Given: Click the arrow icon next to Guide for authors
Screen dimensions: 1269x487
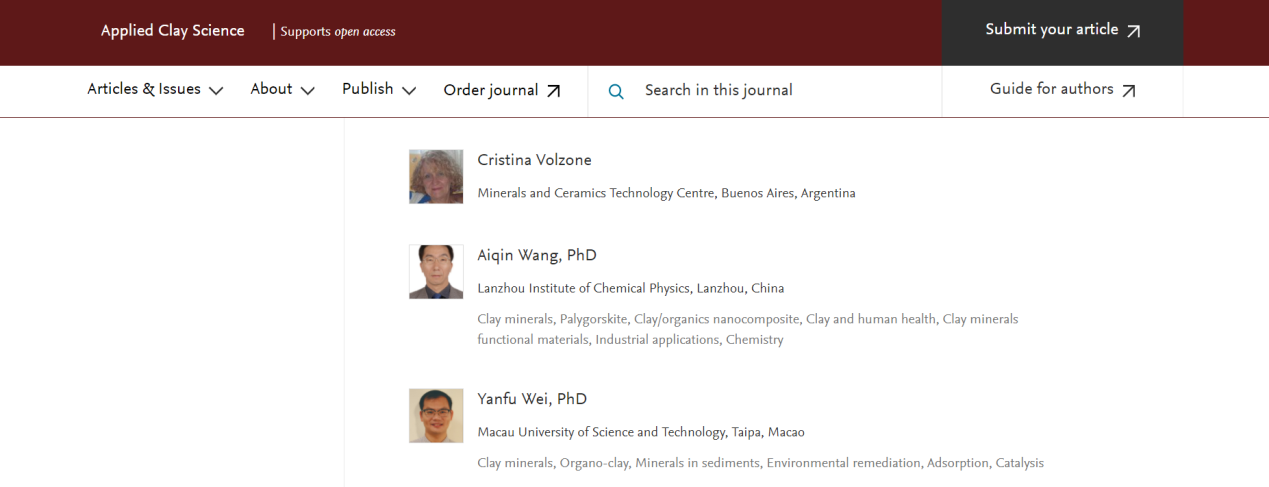Looking at the screenshot, I should 1129,91.
